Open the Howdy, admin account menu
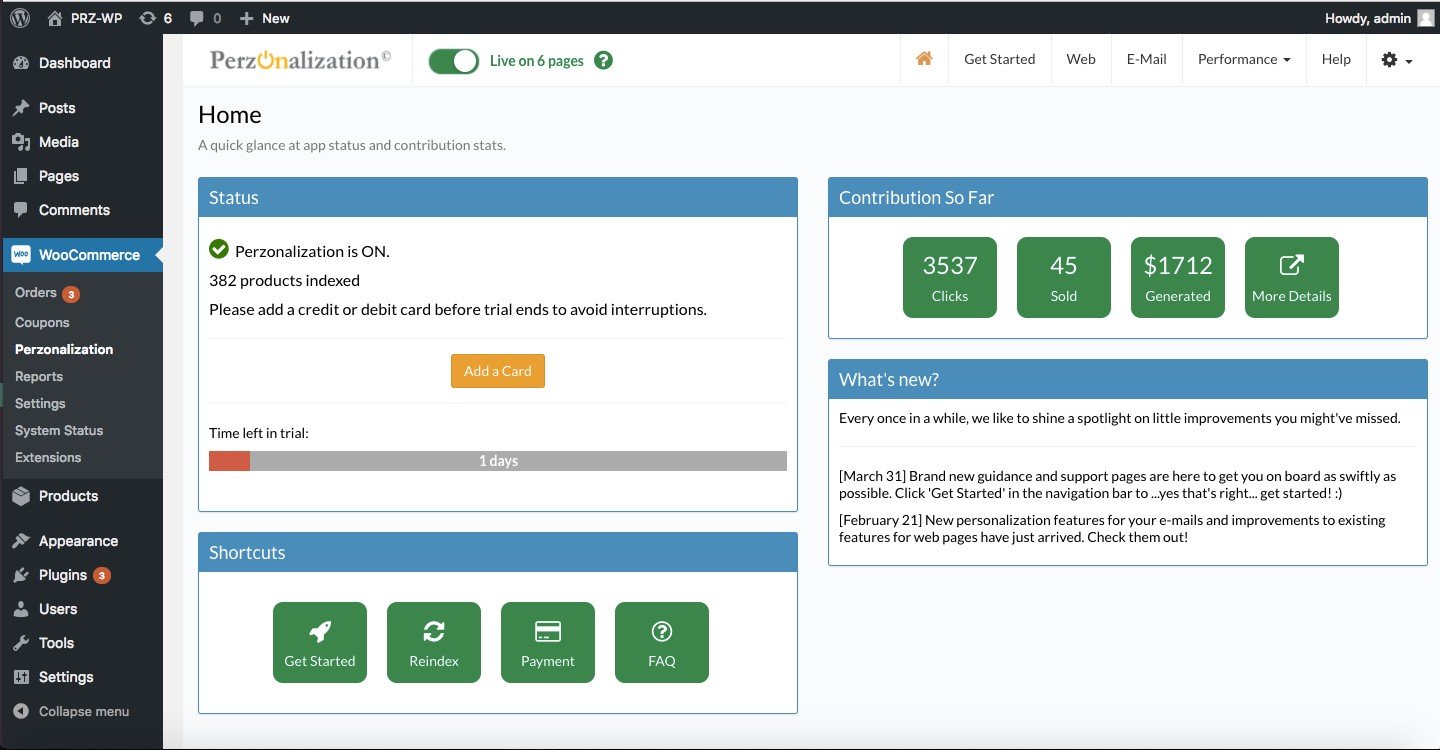 pos(1381,18)
